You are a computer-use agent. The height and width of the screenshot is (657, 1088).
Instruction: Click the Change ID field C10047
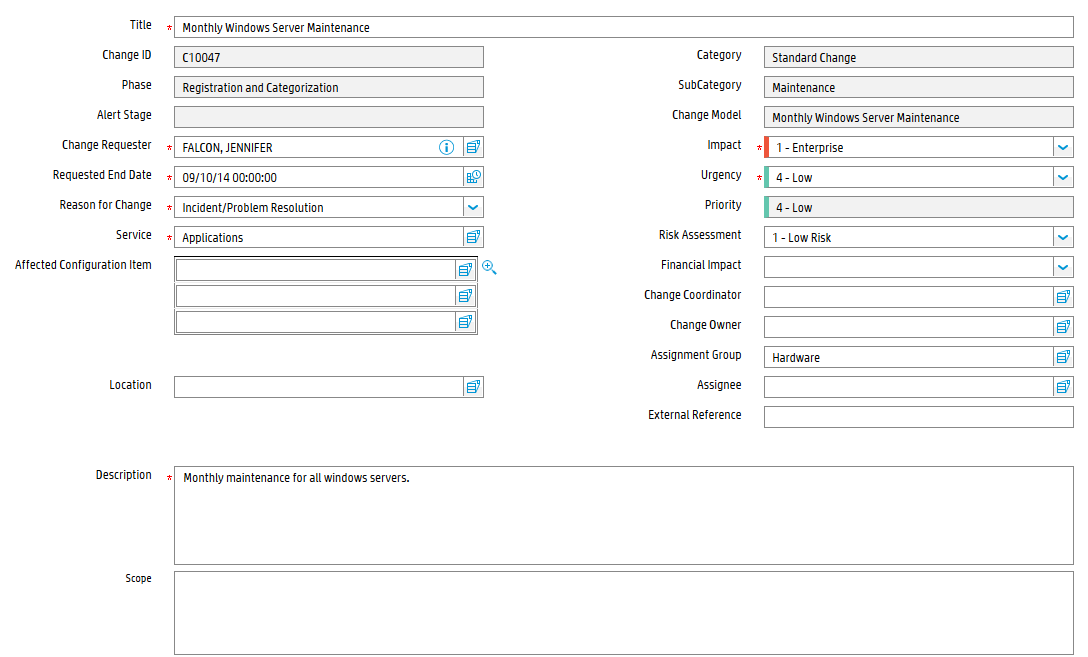point(328,57)
